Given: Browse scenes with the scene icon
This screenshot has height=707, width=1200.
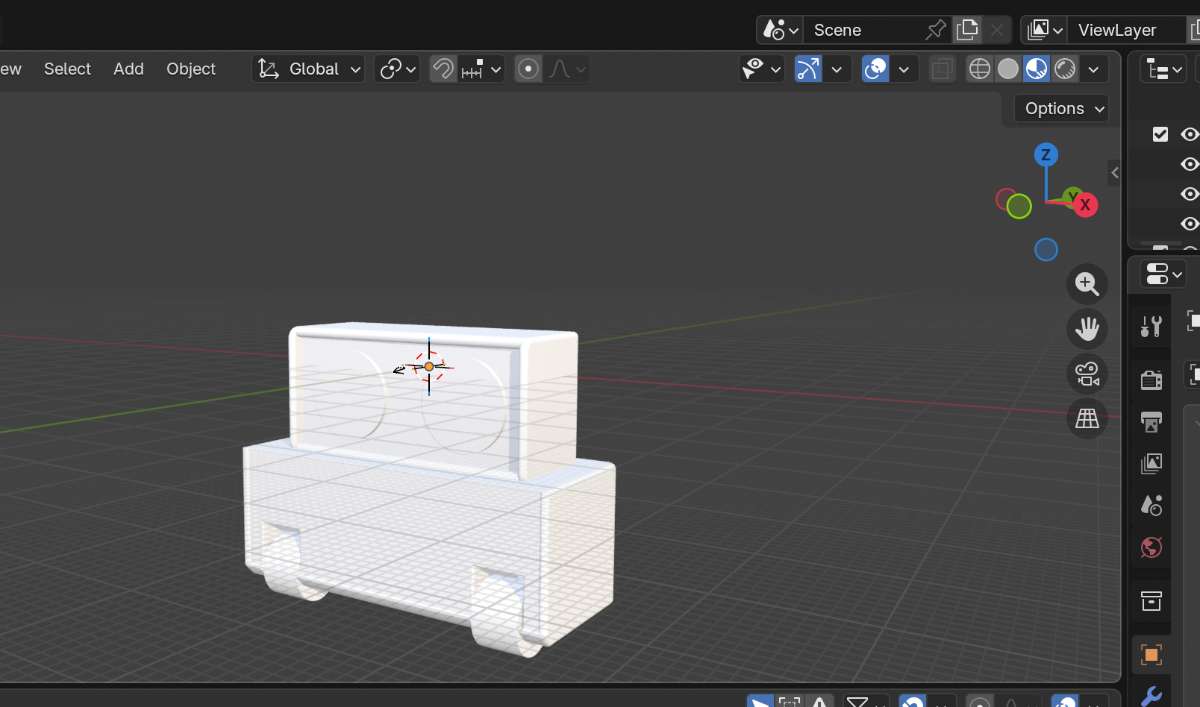Looking at the screenshot, I should 780,30.
